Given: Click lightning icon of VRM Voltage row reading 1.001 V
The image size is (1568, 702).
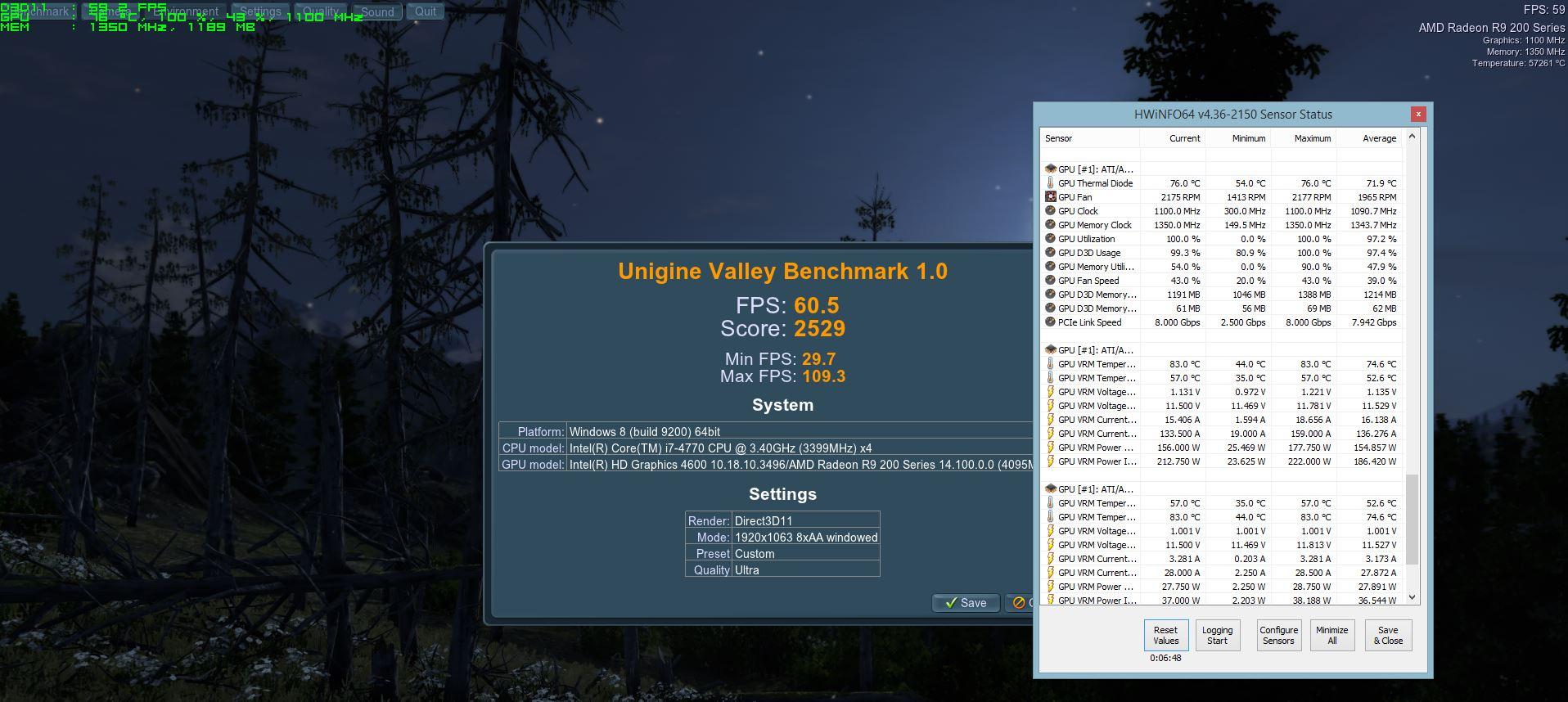Looking at the screenshot, I should coord(1050,531).
